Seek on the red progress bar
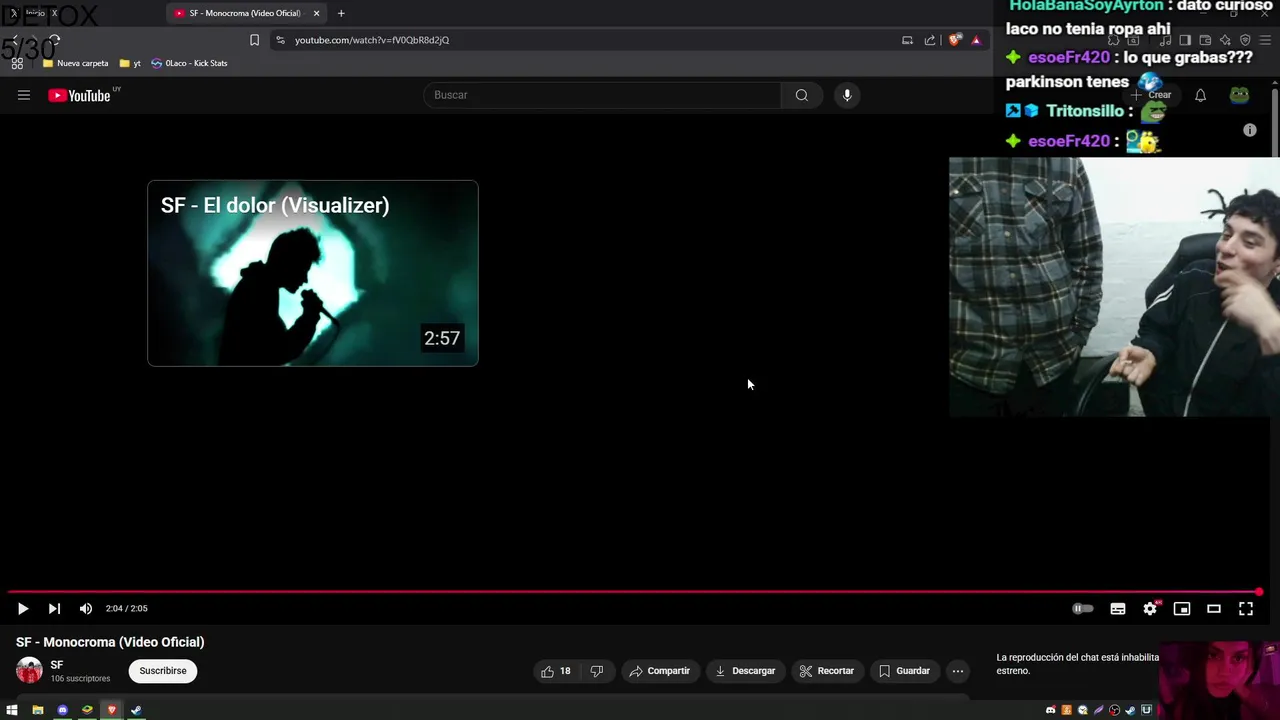The width and height of the screenshot is (1280, 720). pyautogui.click(x=634, y=592)
